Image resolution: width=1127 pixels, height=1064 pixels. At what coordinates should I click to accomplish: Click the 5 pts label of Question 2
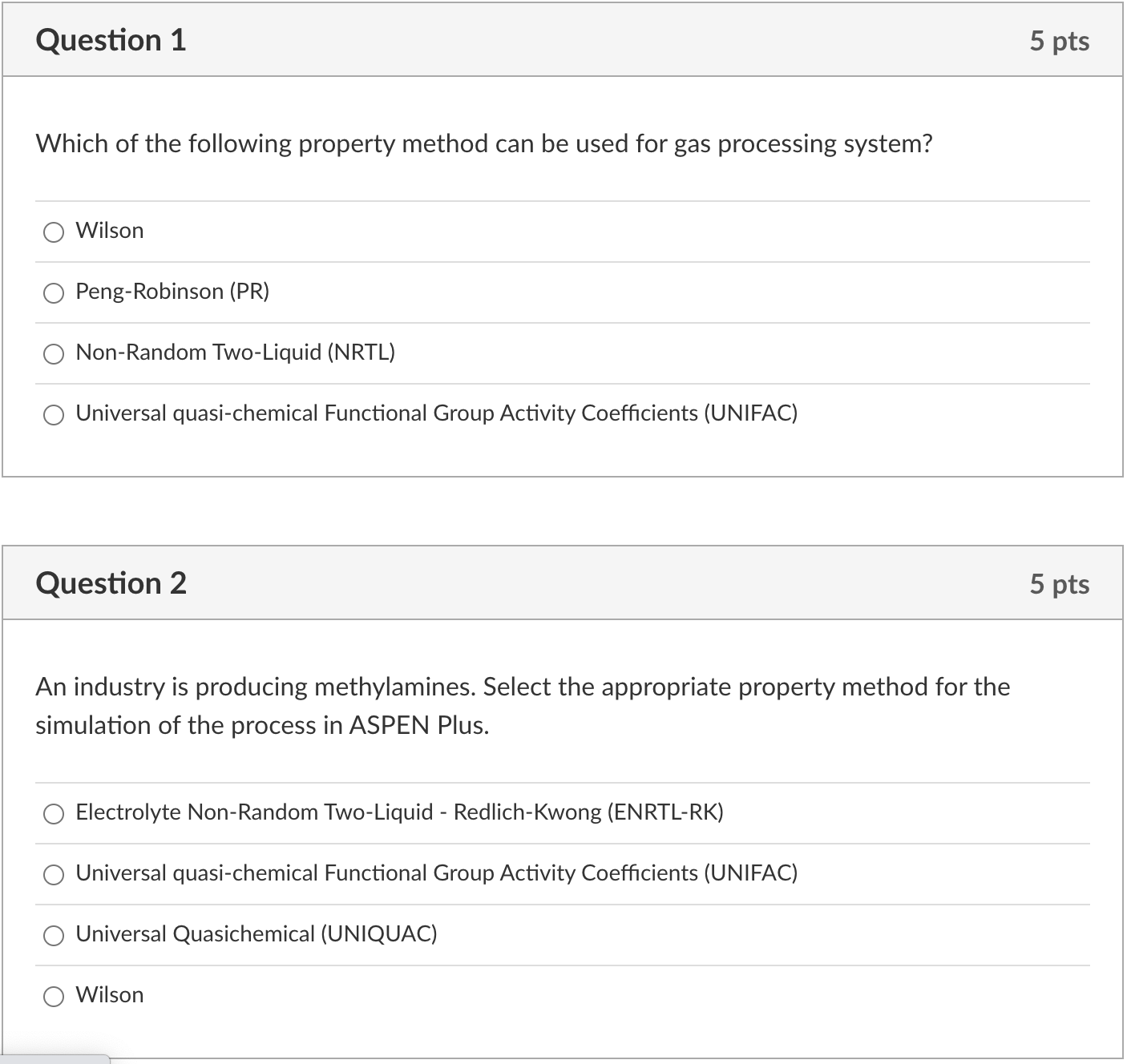point(1060,584)
